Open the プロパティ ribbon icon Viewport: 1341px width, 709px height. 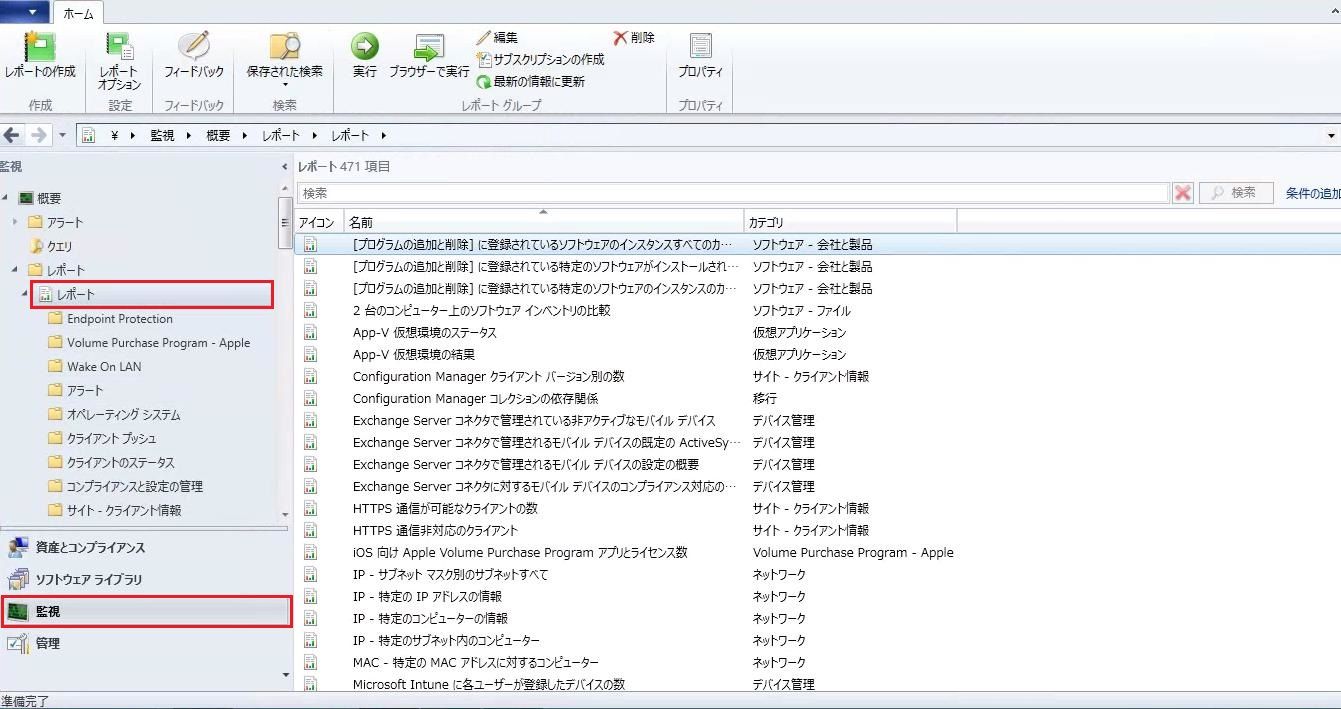coord(701,56)
